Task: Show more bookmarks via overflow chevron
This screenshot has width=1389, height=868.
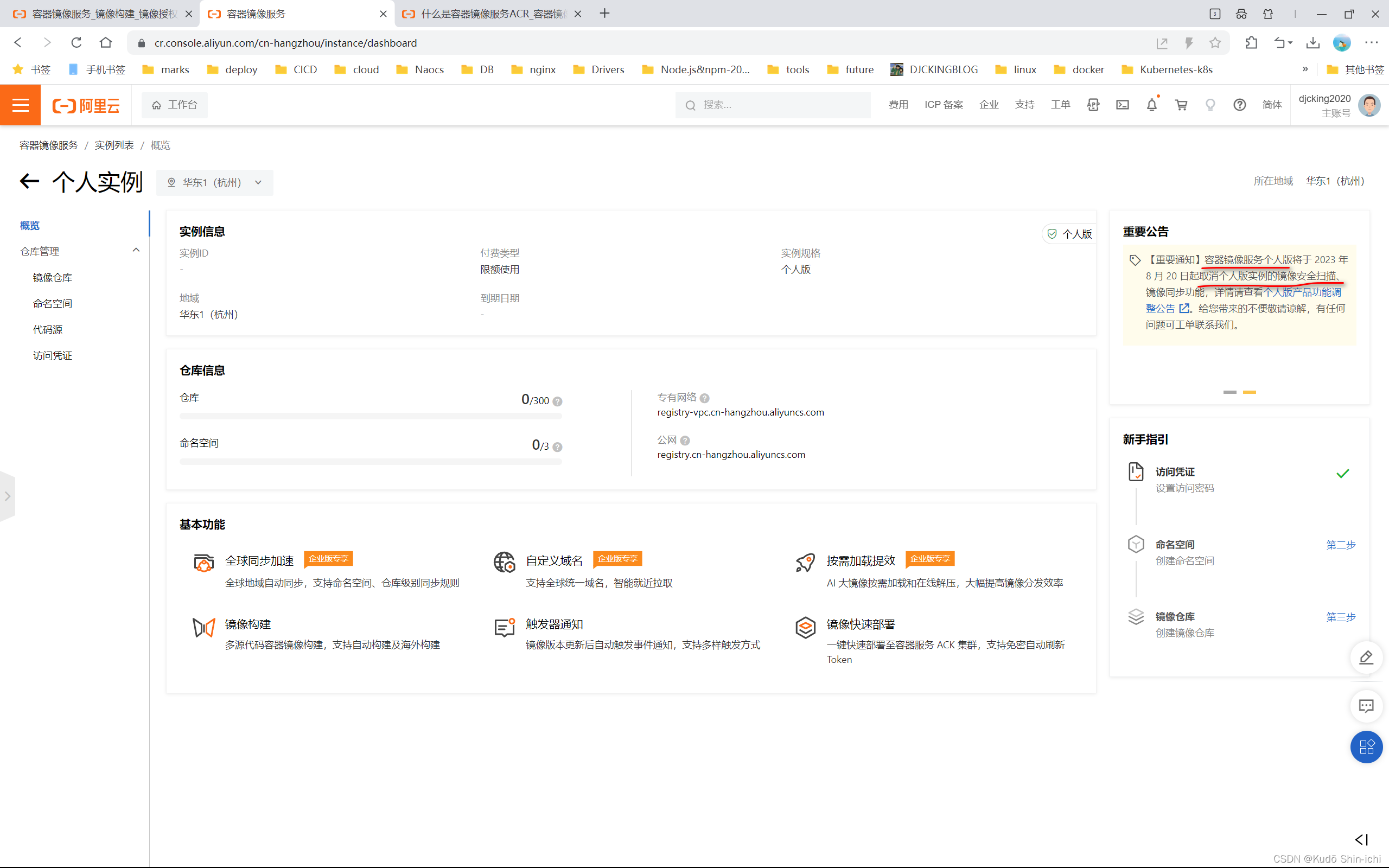Action: (x=1304, y=69)
